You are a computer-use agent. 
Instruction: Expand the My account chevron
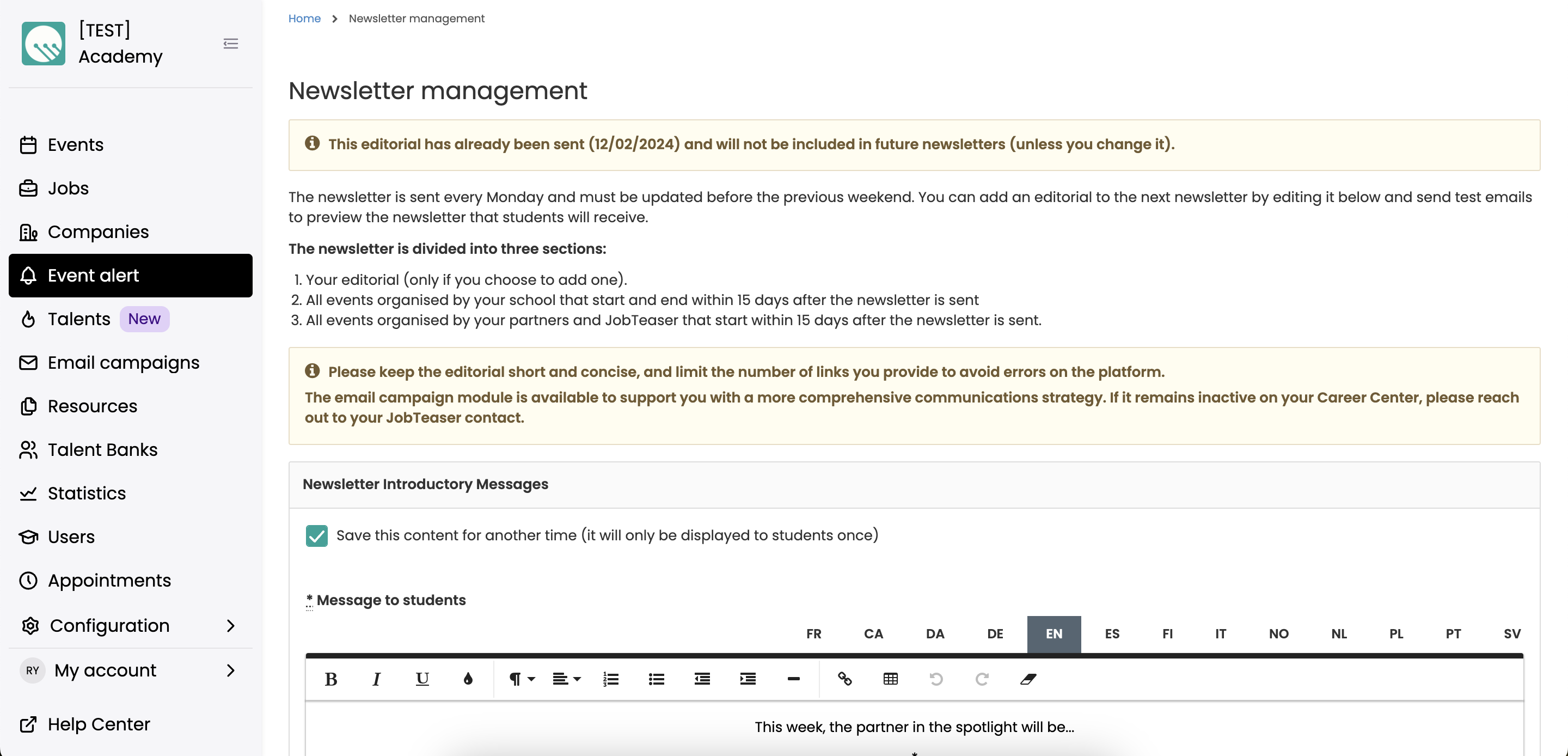(230, 670)
